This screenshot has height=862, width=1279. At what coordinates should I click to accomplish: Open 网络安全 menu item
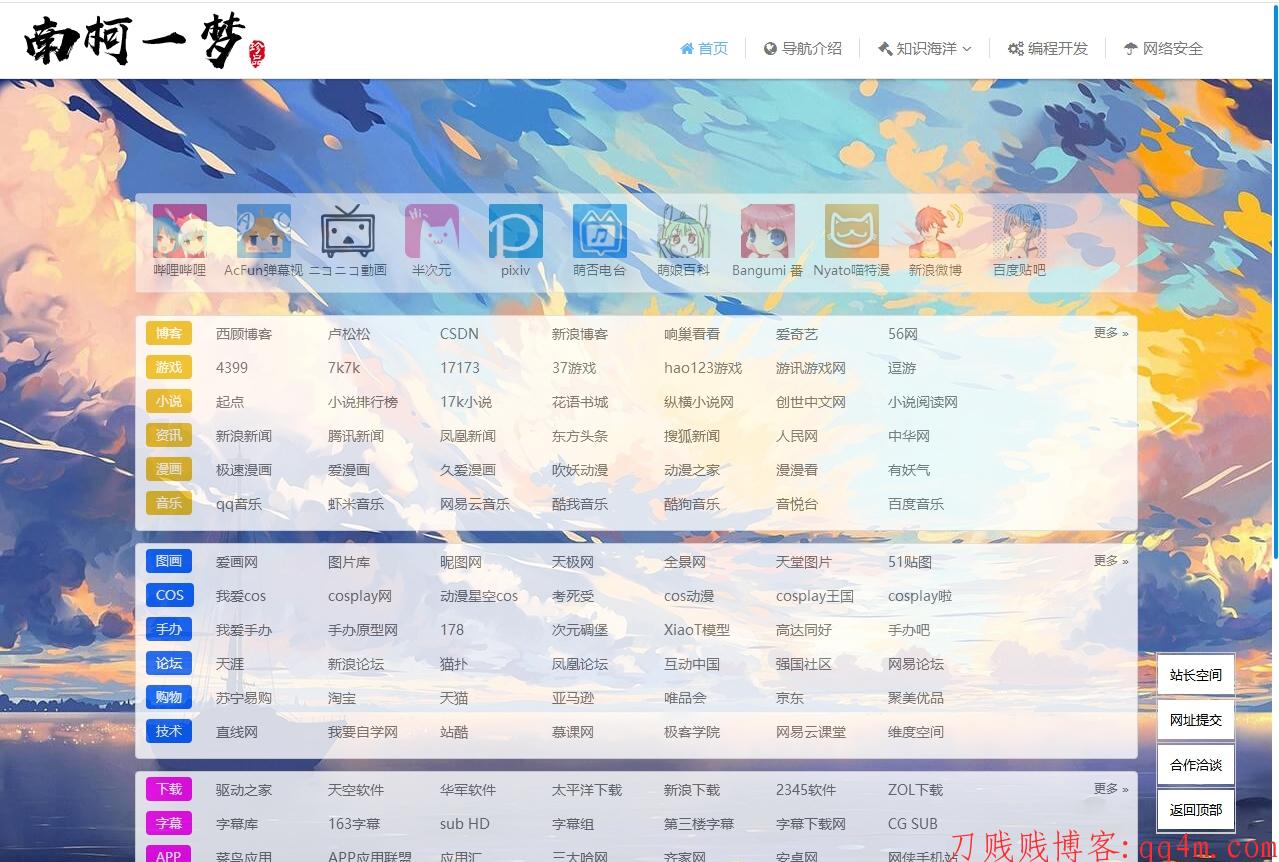point(1163,48)
